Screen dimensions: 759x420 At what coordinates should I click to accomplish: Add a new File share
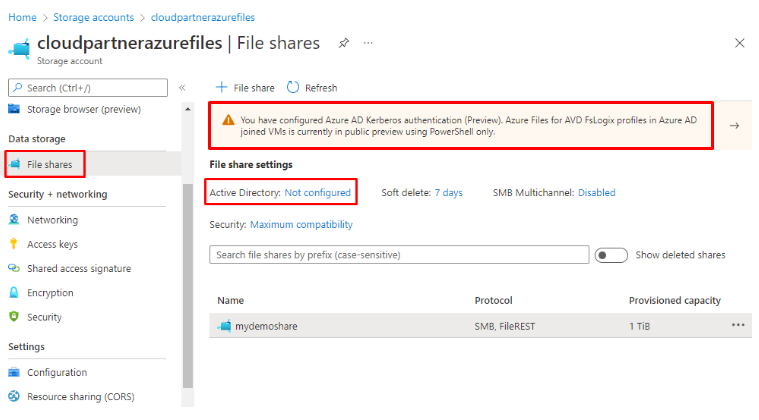click(x=246, y=88)
